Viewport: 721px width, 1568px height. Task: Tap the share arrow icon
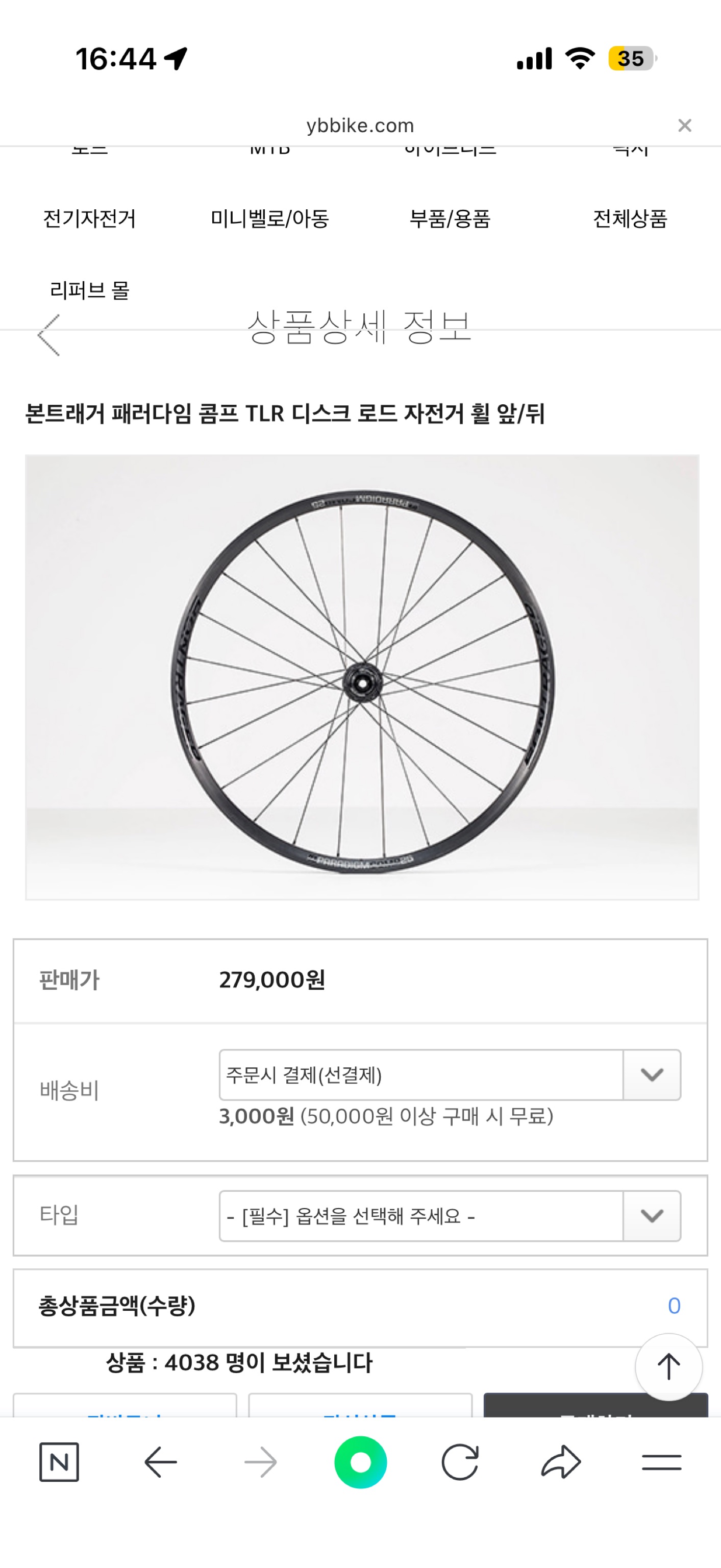(x=560, y=1461)
